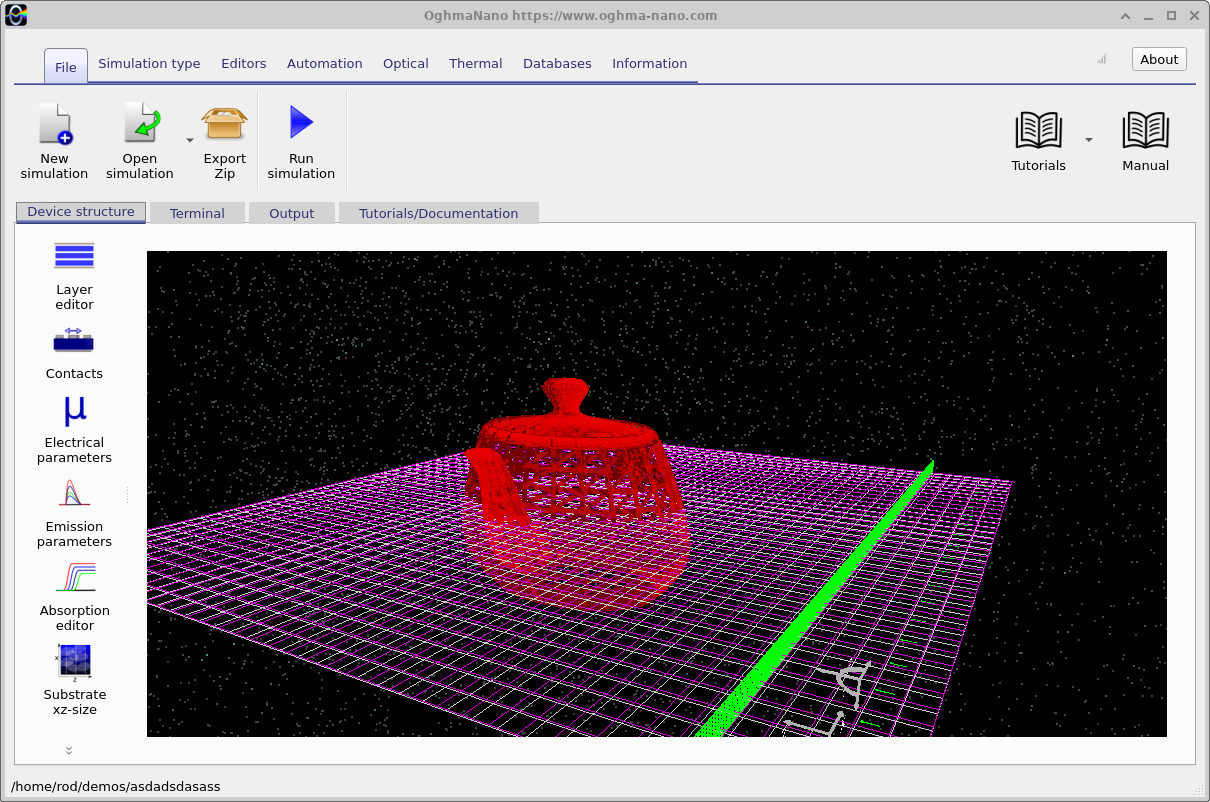Switch to the Terminal tab
The width and height of the screenshot is (1210, 802).
point(197,213)
